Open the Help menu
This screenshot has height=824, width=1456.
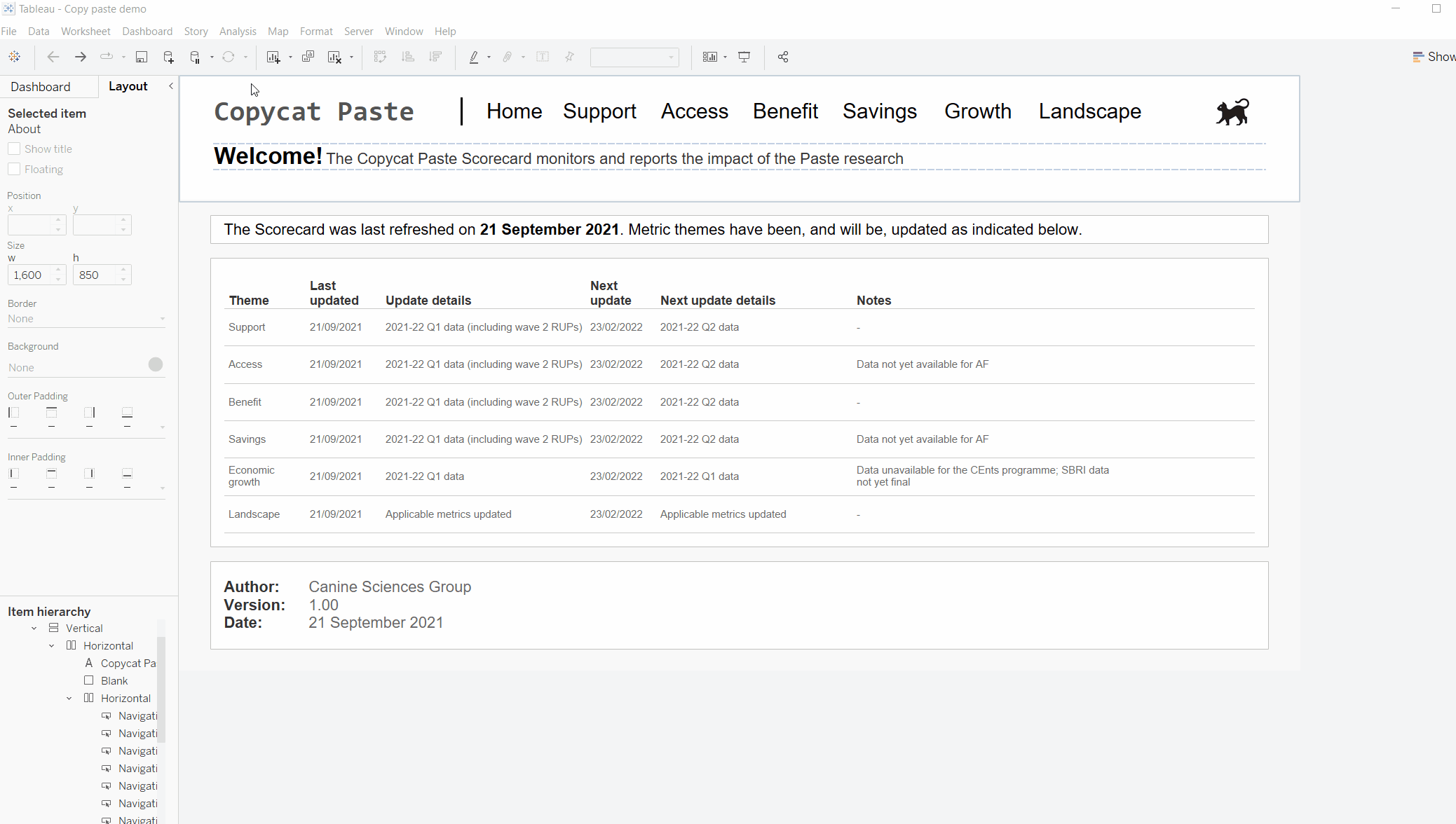click(445, 32)
